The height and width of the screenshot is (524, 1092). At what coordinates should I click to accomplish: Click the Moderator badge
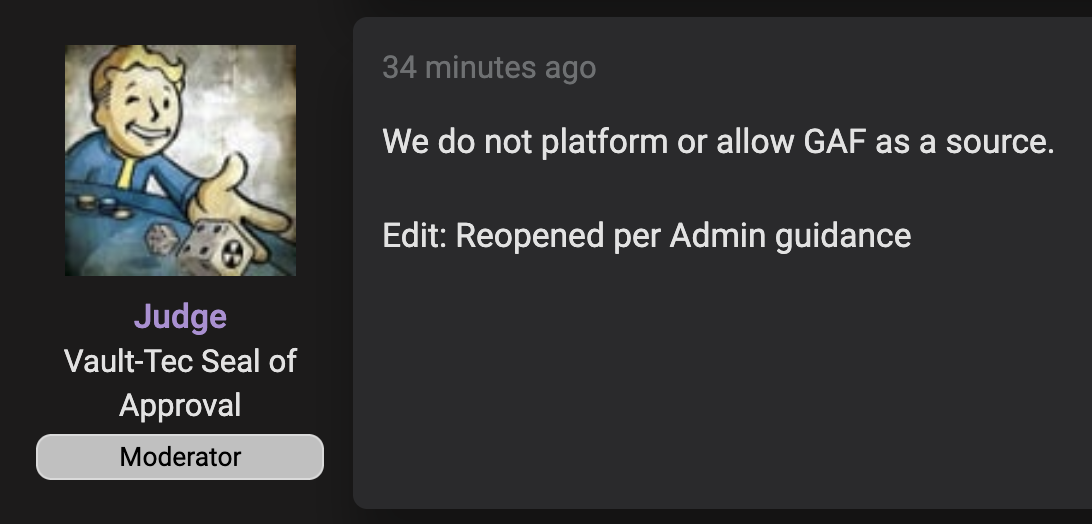coord(180,457)
